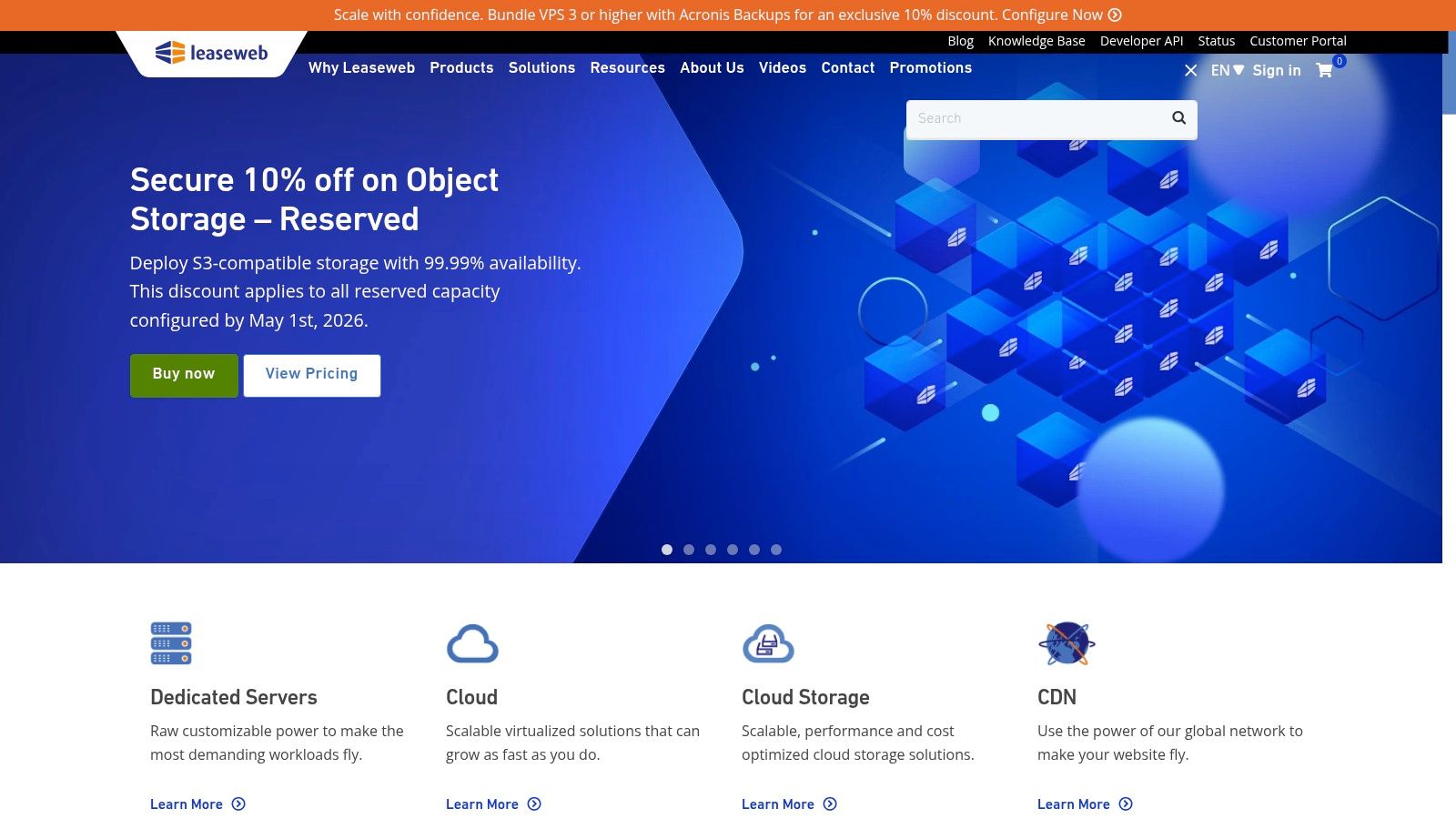Select the fourth slider indicator dot
The image size is (1456, 819).
coord(733,550)
